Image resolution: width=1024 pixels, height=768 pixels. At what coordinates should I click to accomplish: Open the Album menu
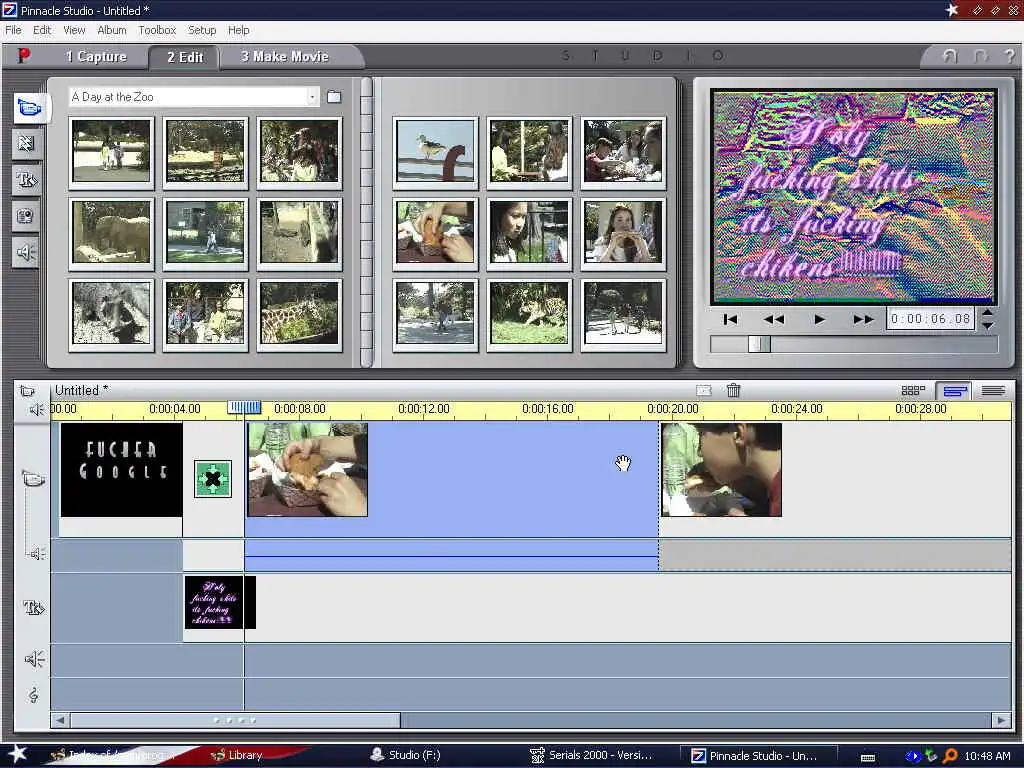(x=112, y=30)
